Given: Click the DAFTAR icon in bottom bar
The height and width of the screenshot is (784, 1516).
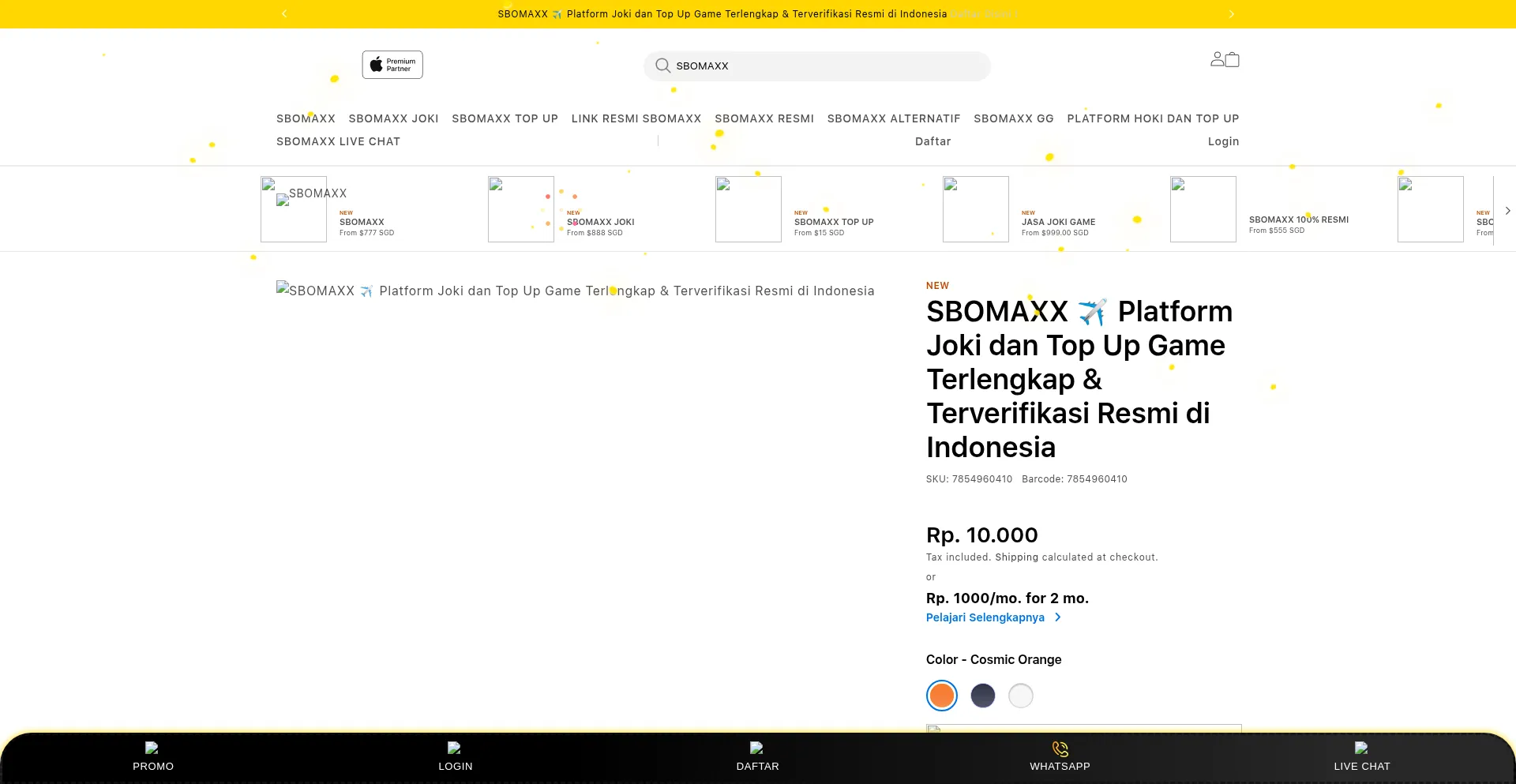Looking at the screenshot, I should coord(756,748).
